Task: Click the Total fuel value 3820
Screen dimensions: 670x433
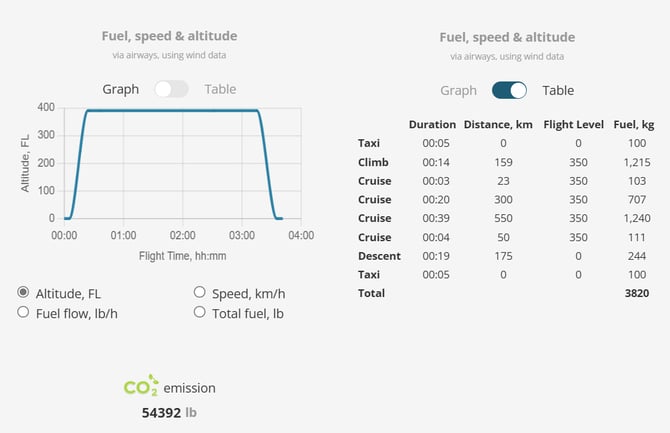Action: tap(637, 293)
